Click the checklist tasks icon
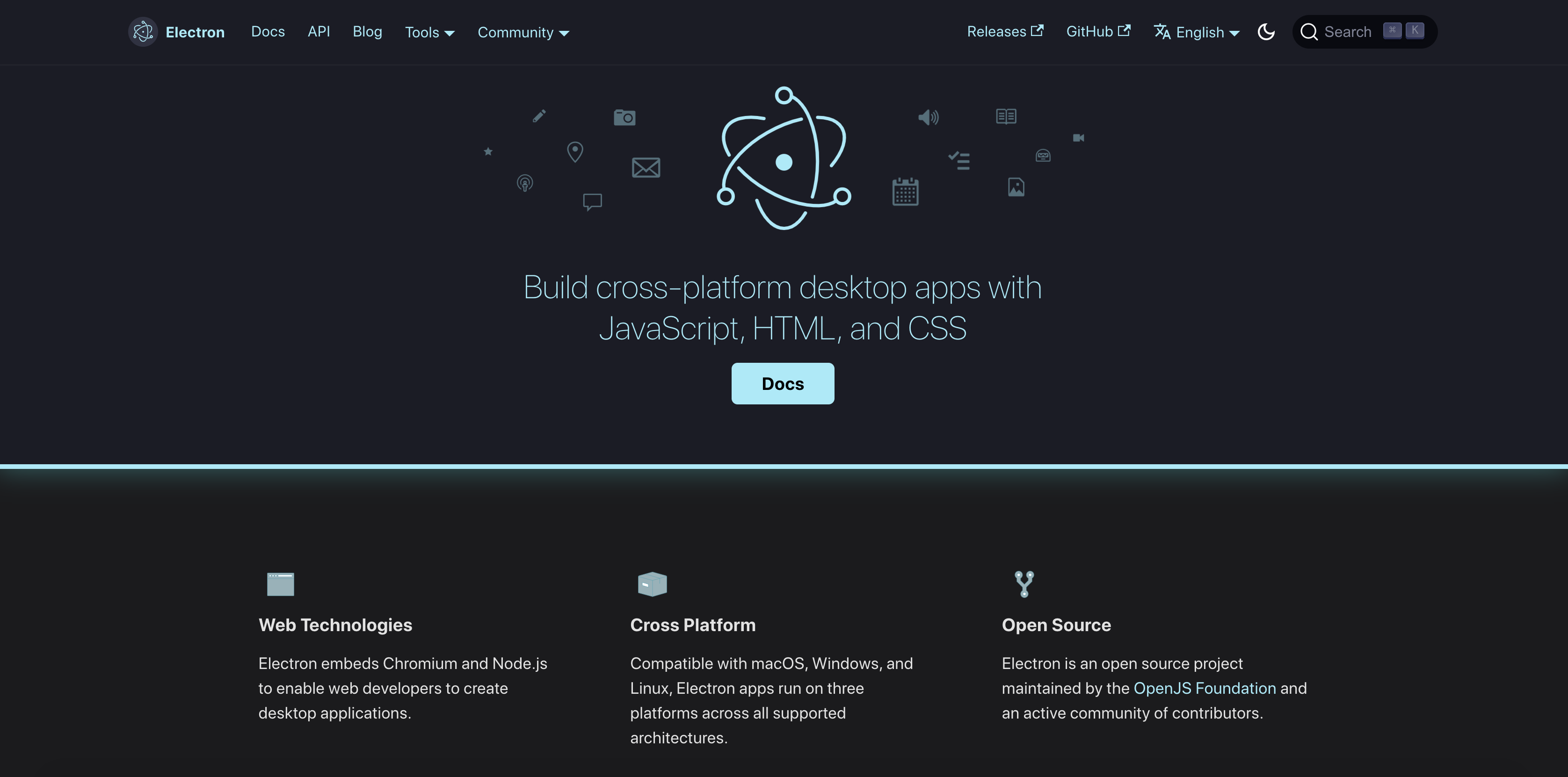The width and height of the screenshot is (1568, 777). tap(958, 160)
